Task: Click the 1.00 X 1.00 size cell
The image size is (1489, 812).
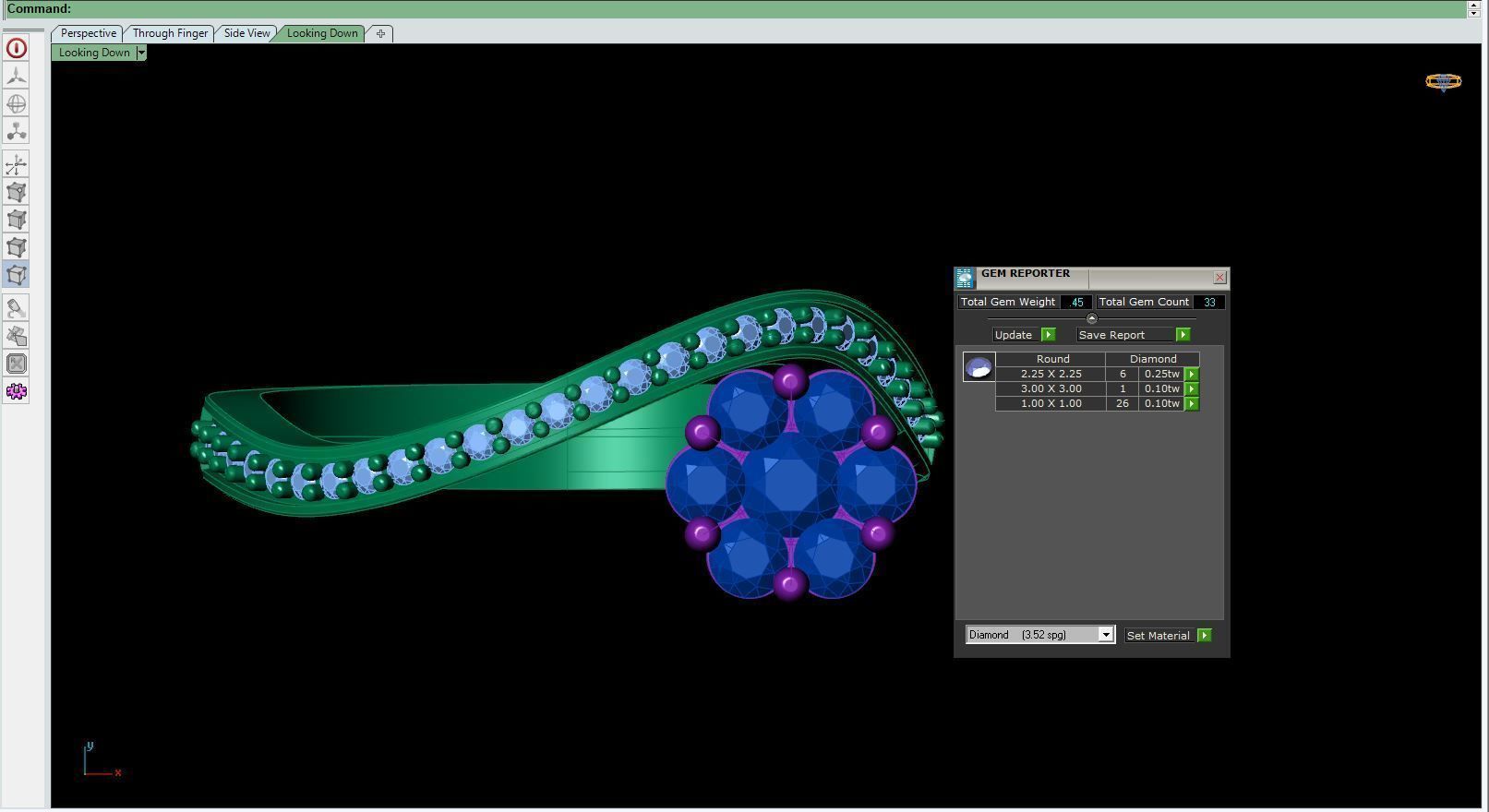Action: tap(1051, 403)
